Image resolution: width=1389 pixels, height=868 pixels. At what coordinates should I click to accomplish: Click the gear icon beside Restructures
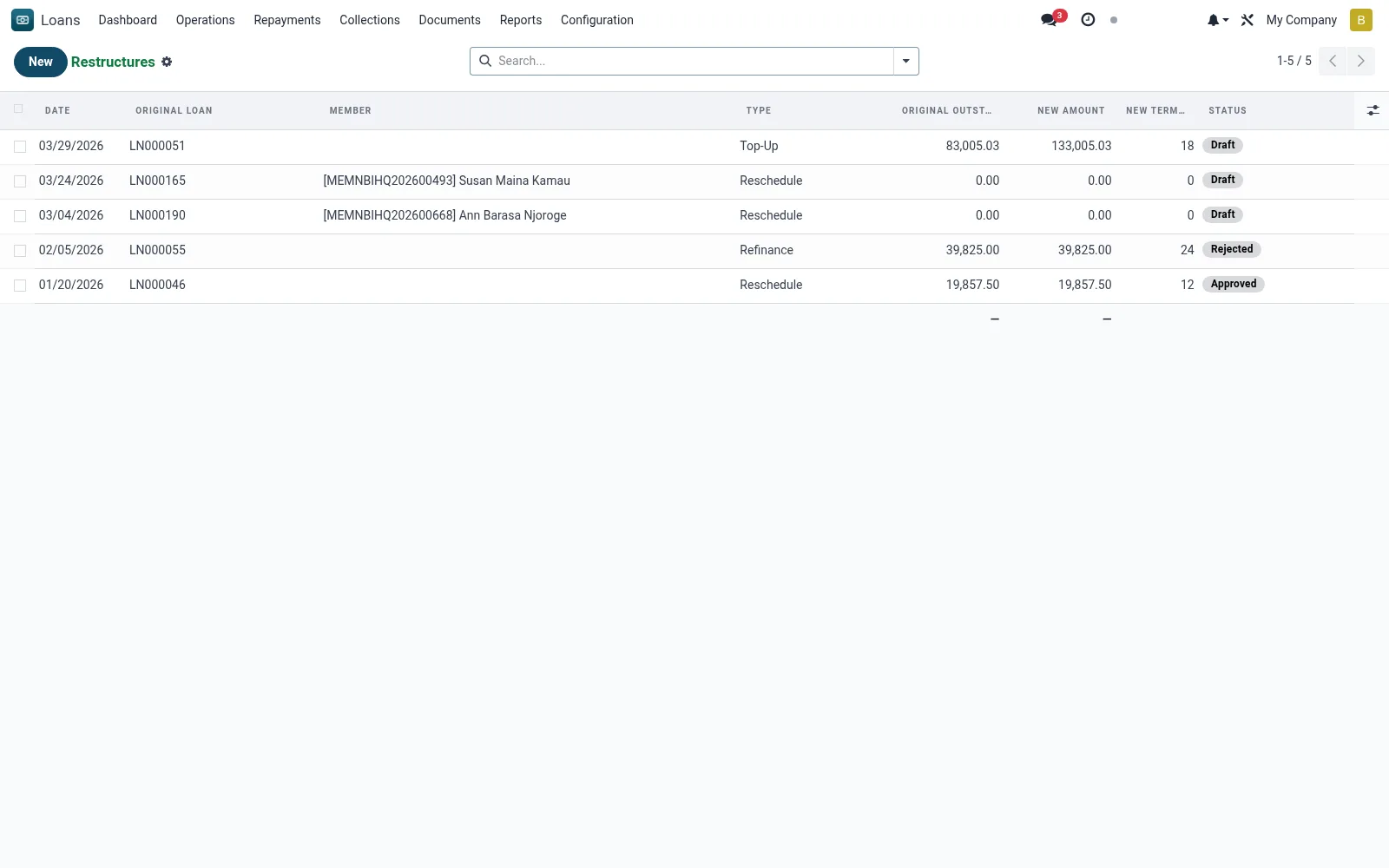tap(167, 62)
